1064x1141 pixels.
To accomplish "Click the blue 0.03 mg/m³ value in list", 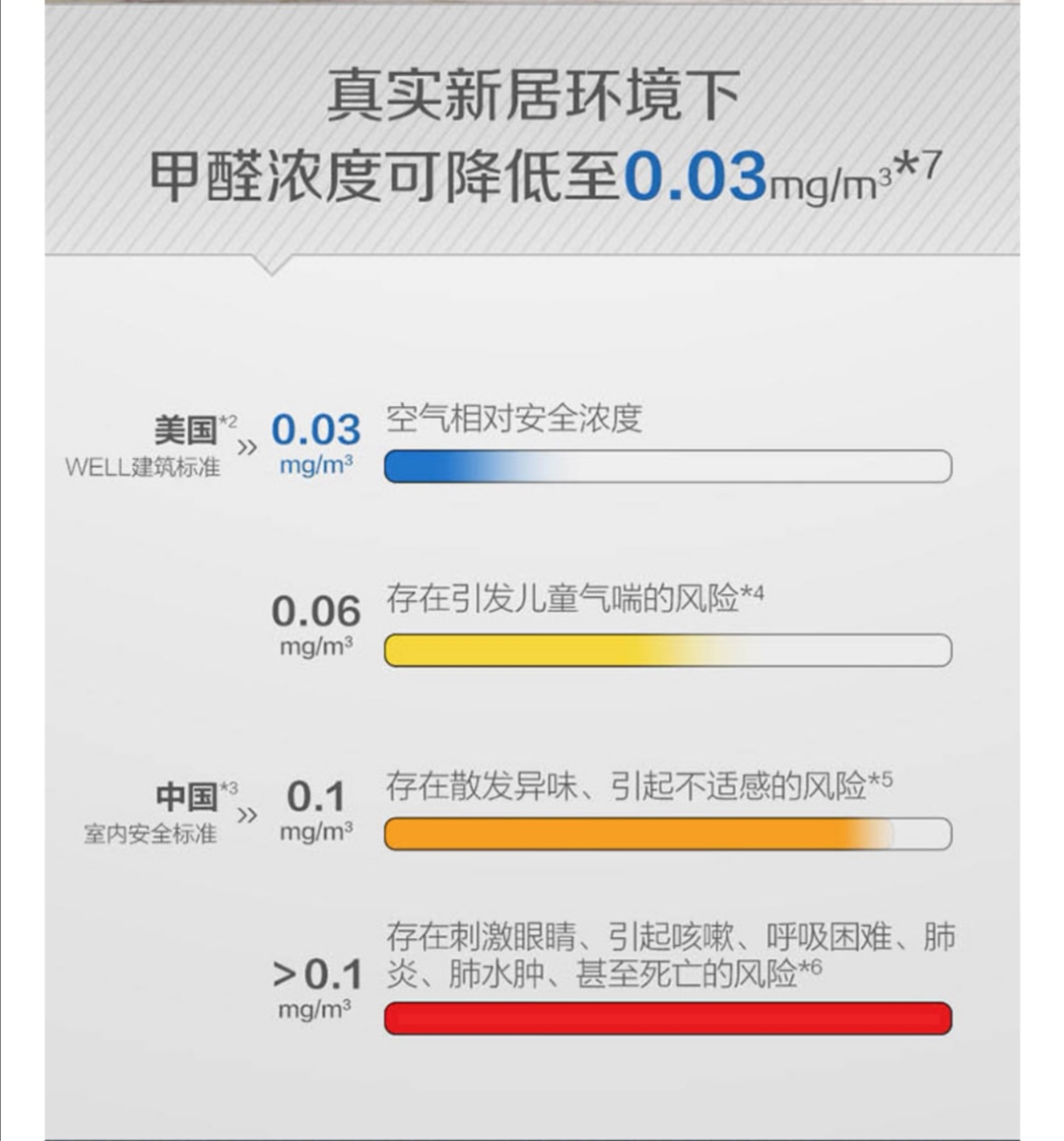I will 316,442.
